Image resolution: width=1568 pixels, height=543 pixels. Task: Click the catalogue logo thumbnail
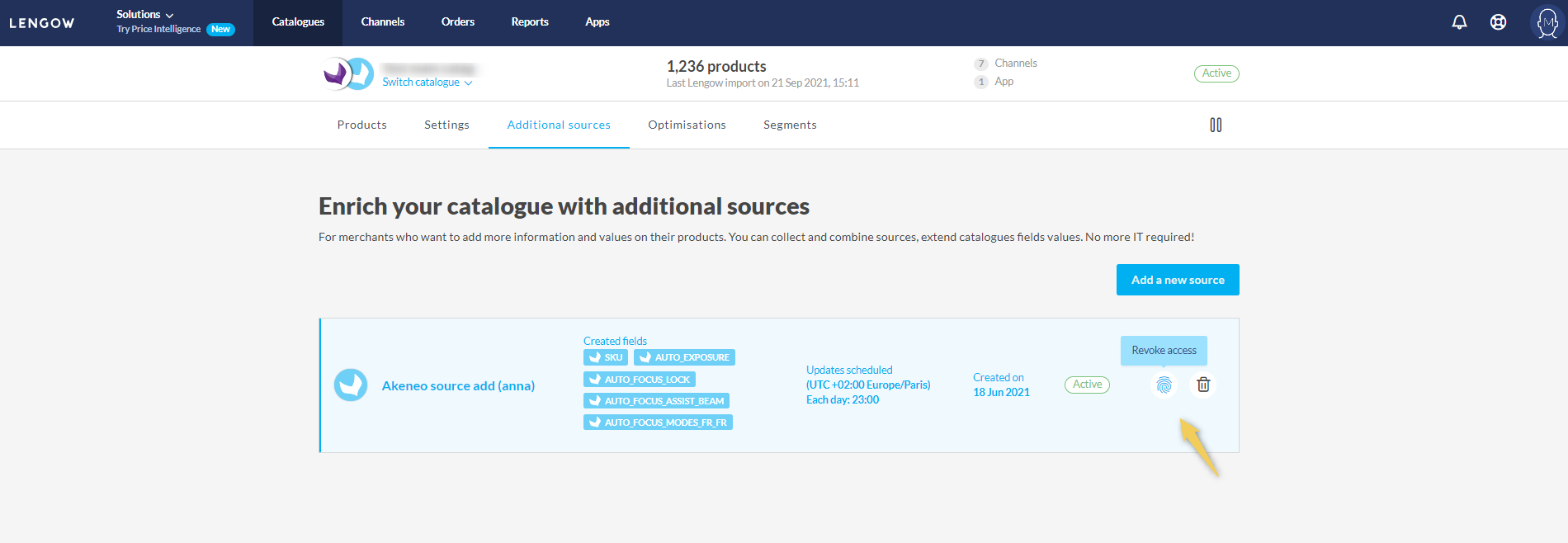348,73
